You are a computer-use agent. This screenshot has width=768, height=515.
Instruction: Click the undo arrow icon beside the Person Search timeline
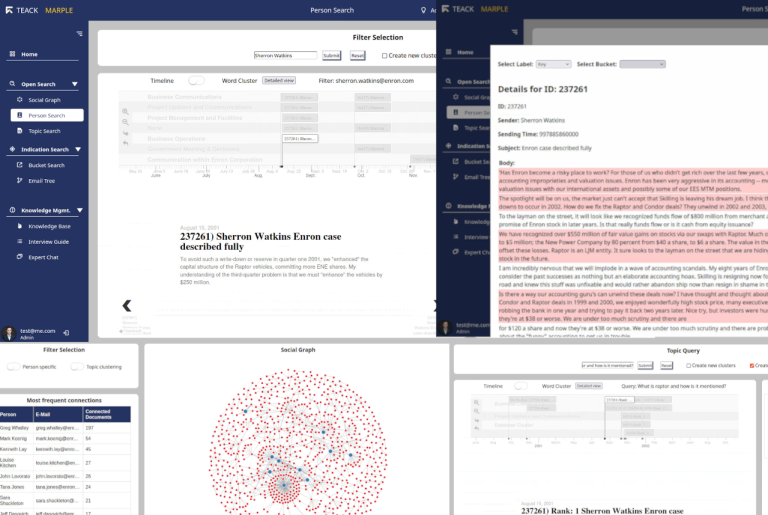click(125, 143)
